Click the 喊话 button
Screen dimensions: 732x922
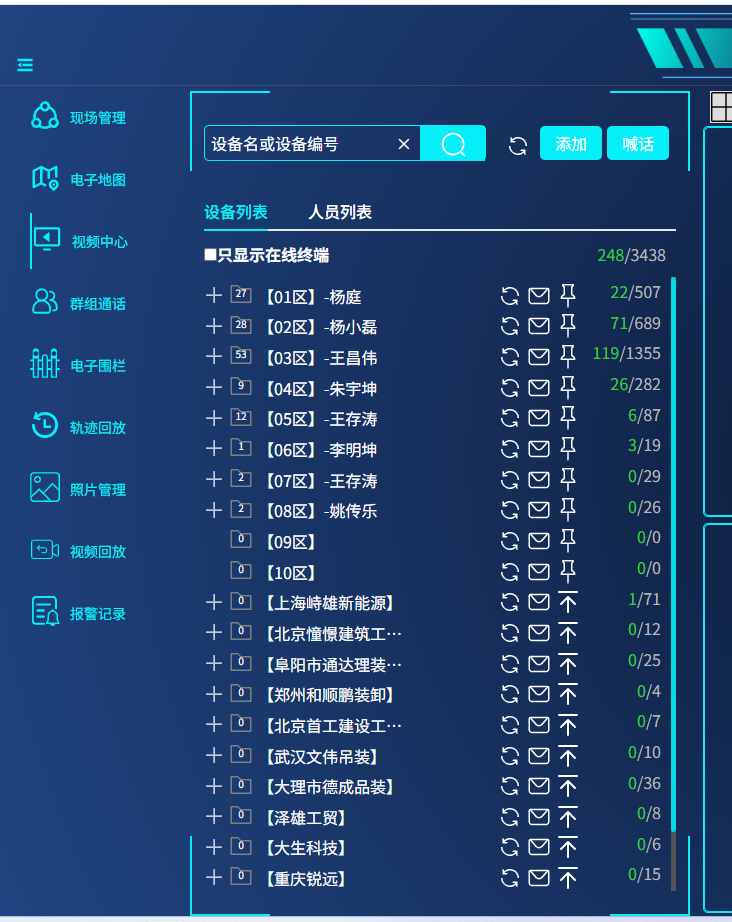click(638, 144)
